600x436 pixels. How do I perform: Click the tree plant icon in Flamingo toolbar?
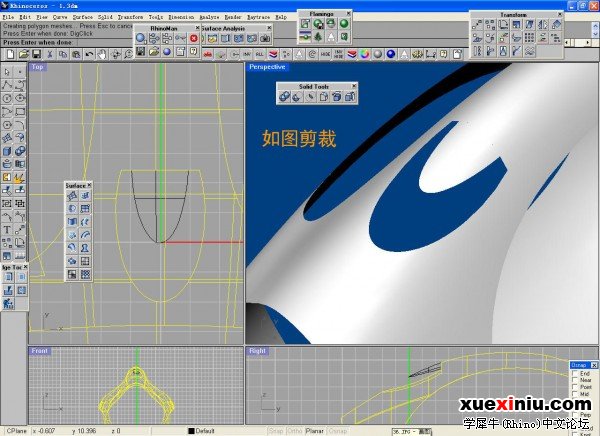click(x=318, y=37)
